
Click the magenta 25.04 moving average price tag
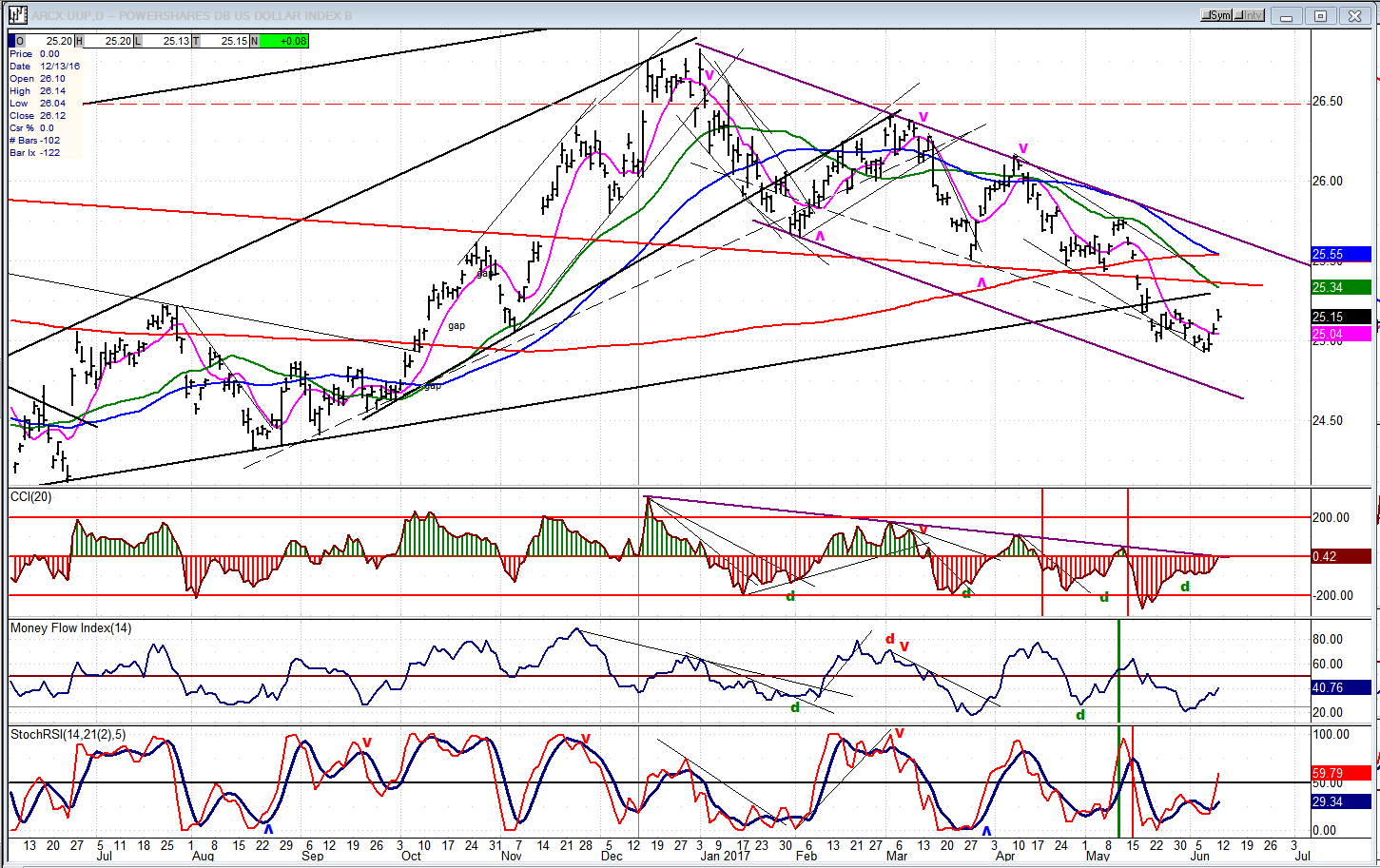[1342, 335]
